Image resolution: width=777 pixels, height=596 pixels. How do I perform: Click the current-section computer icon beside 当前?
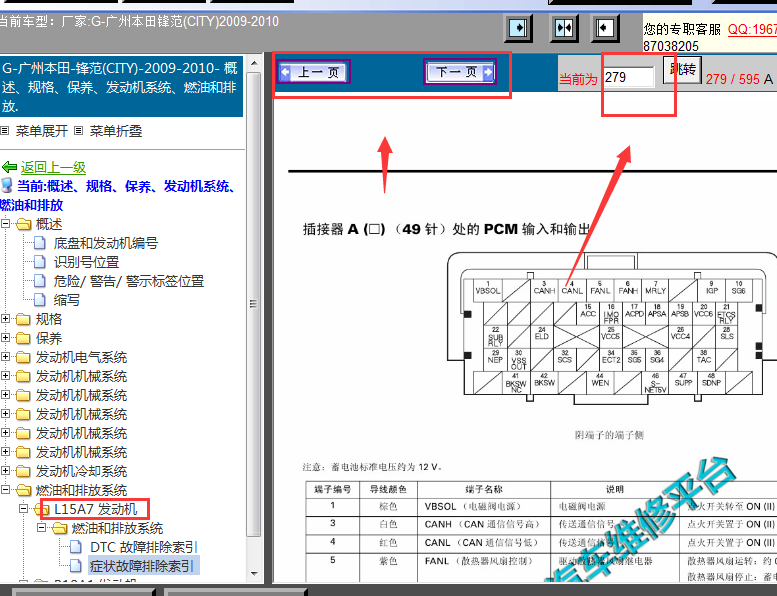(6, 186)
